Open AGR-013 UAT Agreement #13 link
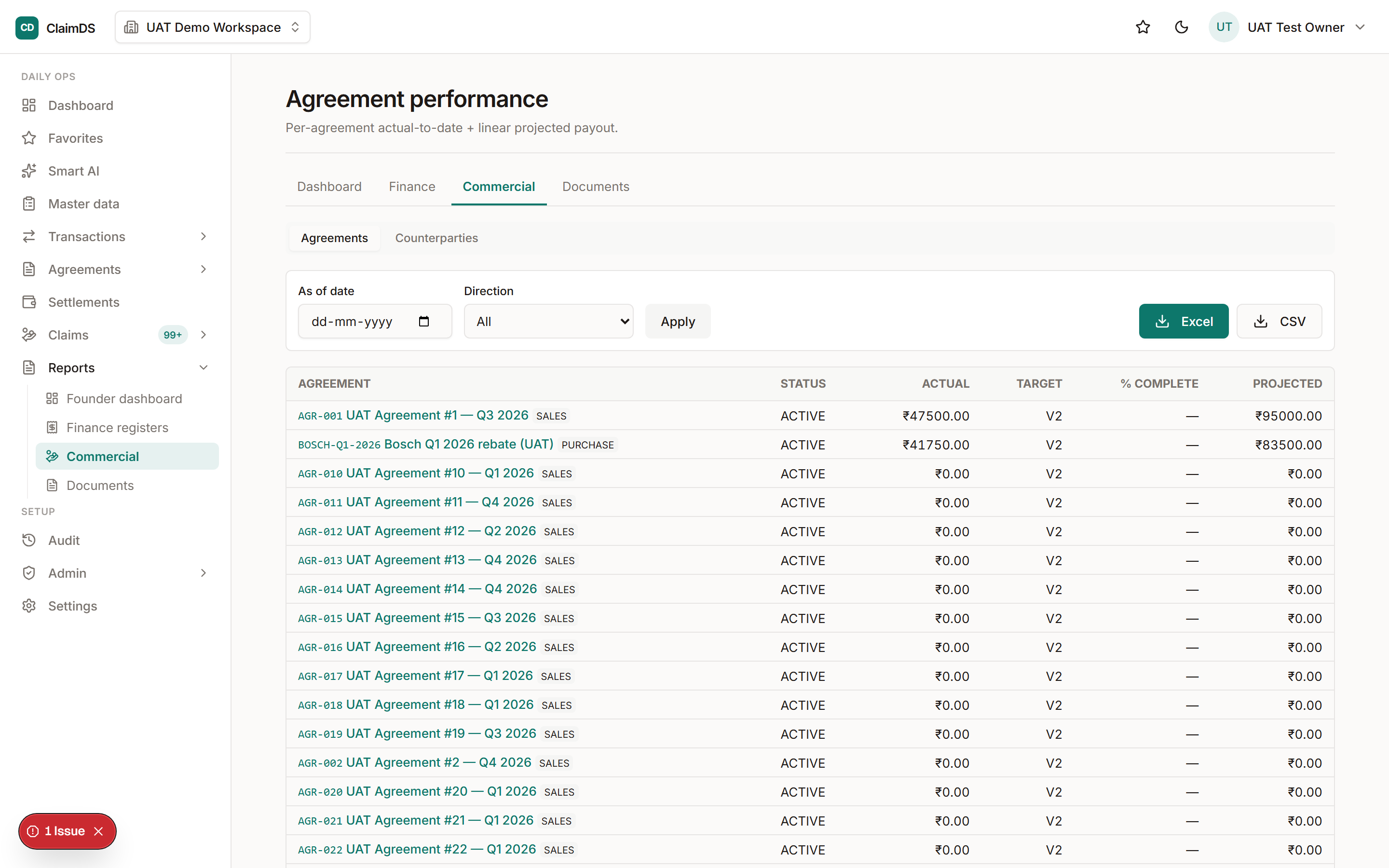The image size is (1389, 868). 417,560
